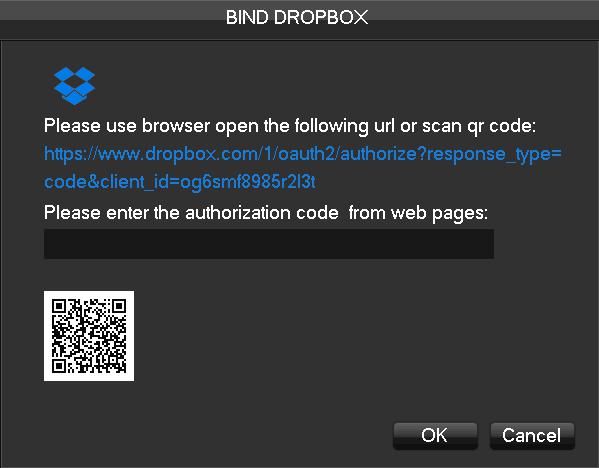Confirm binding with the OK button
The height and width of the screenshot is (468, 599).
point(435,436)
